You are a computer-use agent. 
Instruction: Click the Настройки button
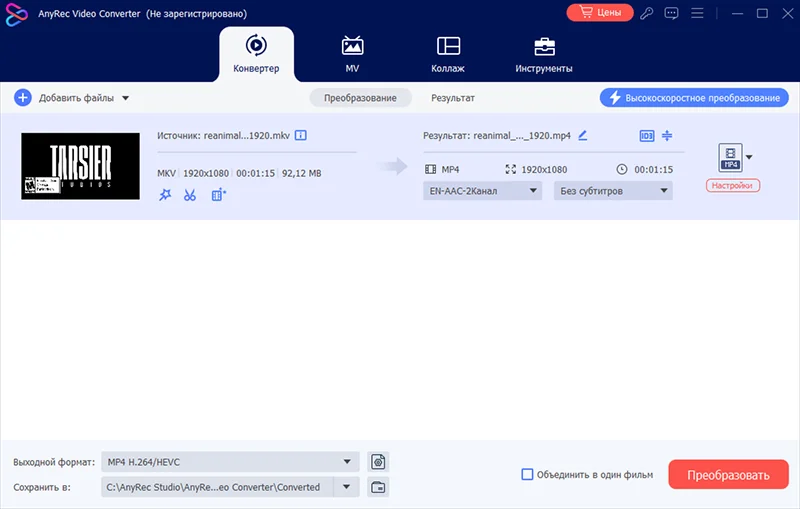[x=733, y=186]
